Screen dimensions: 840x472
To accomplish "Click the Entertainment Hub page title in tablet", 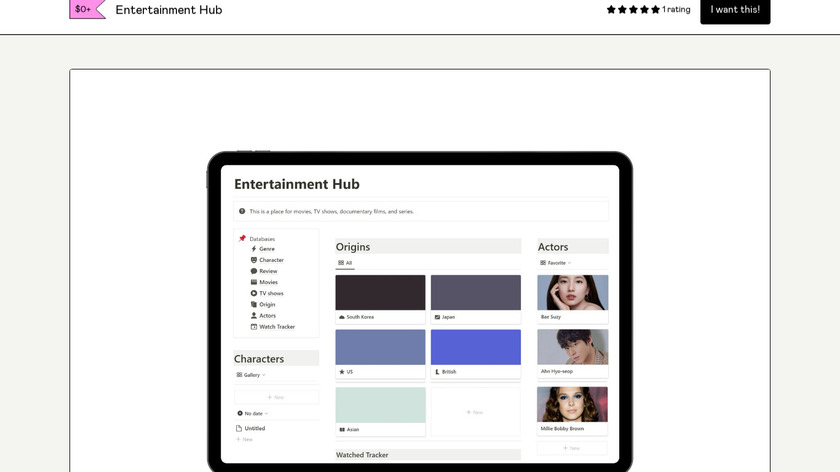I will coord(297,184).
